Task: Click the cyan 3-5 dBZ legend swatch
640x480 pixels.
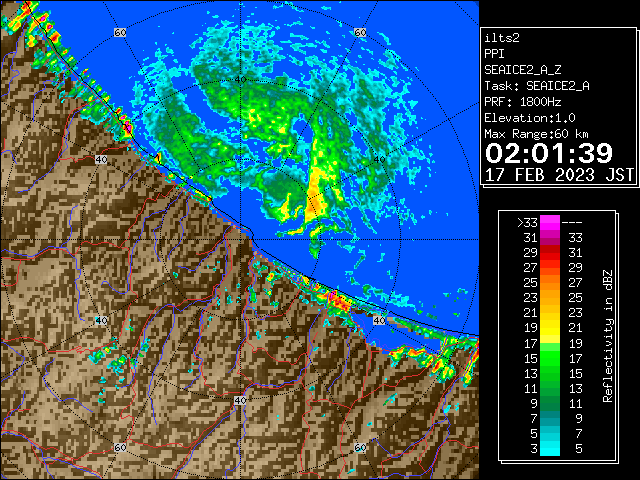Action: point(550,448)
